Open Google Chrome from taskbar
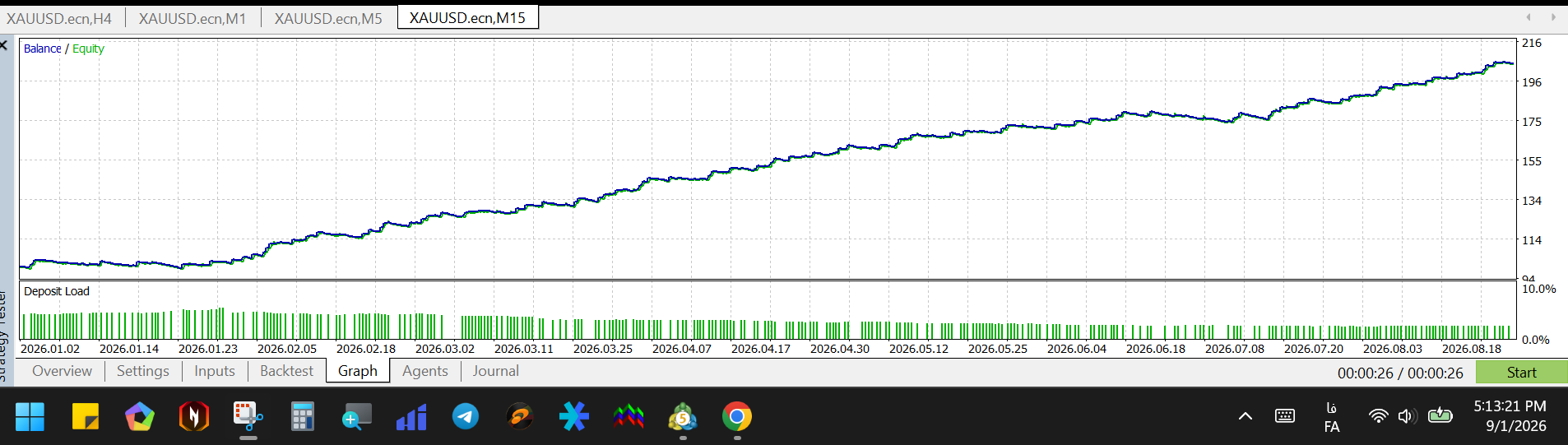The width and height of the screenshot is (1568, 445). click(x=736, y=417)
